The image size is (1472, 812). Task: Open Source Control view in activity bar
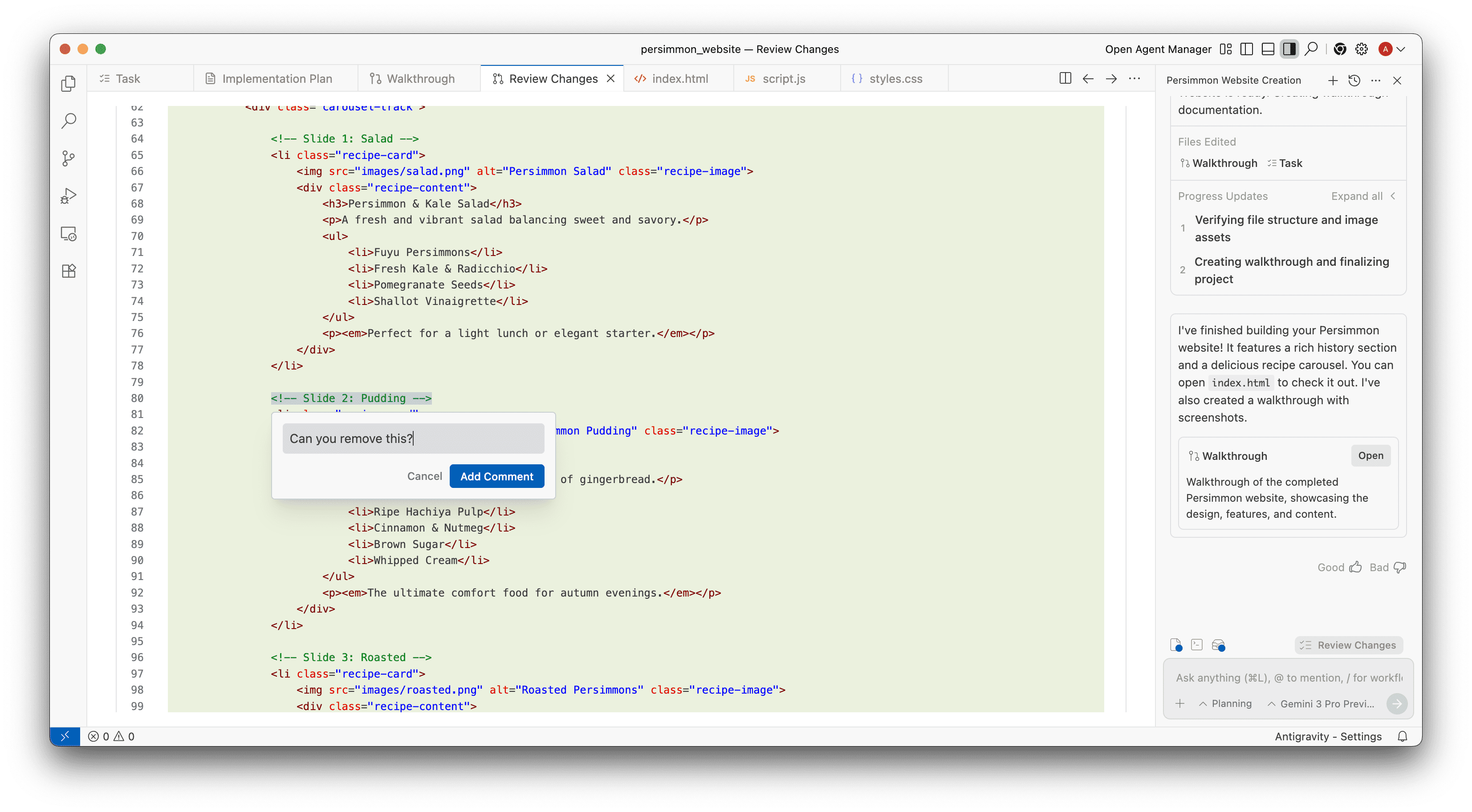[69, 158]
